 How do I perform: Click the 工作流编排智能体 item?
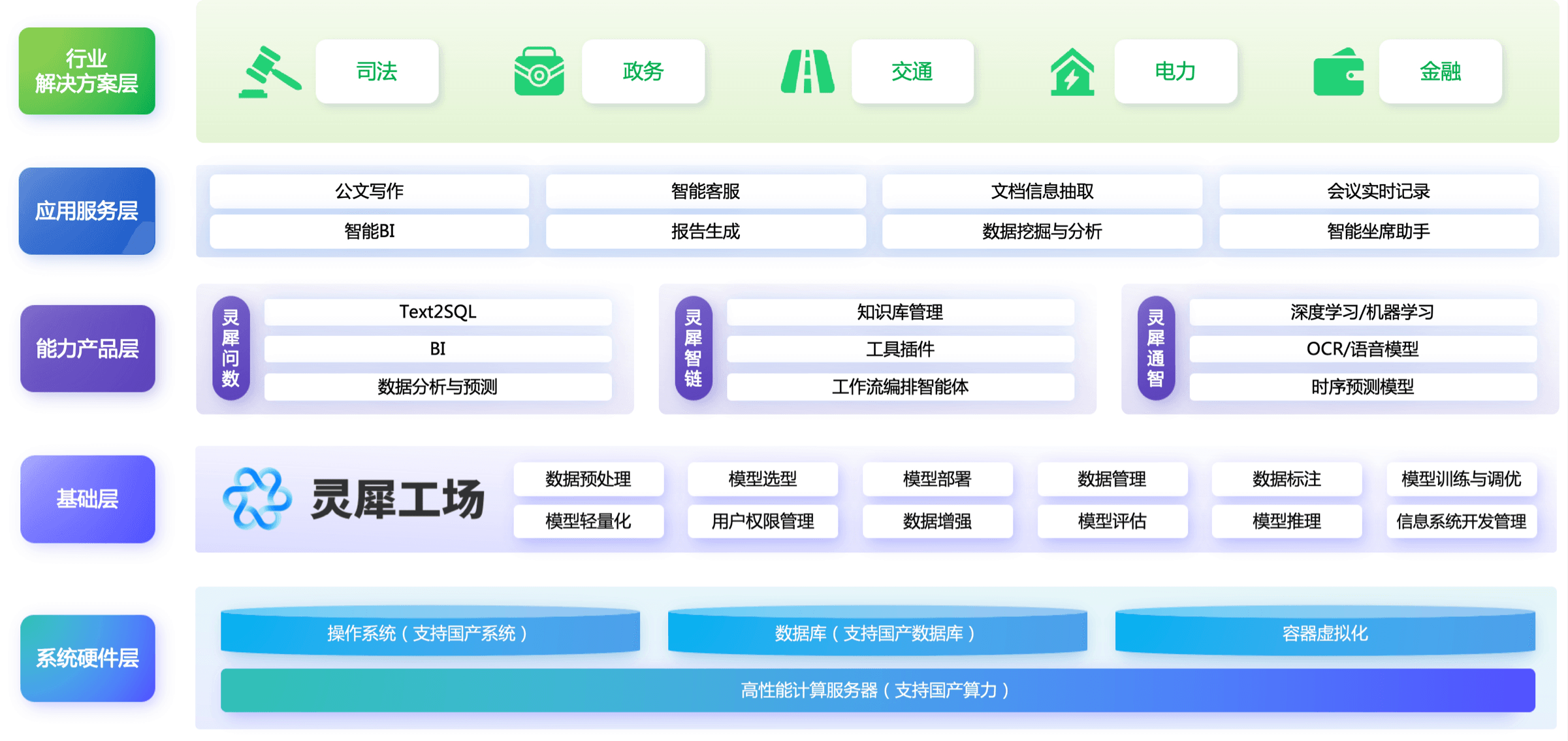[900, 387]
